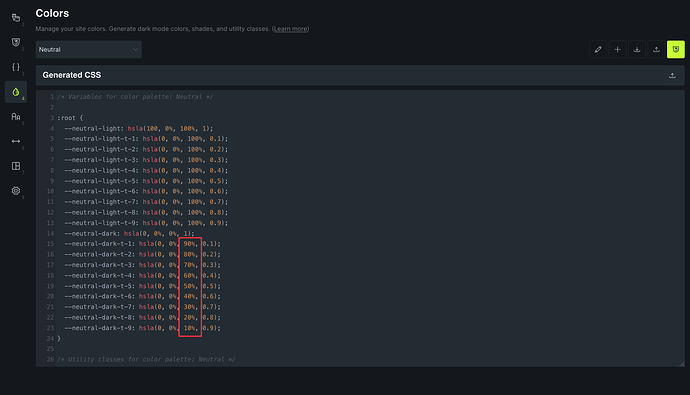
Task: Open the curly braces sidebar section
Action: (16, 67)
